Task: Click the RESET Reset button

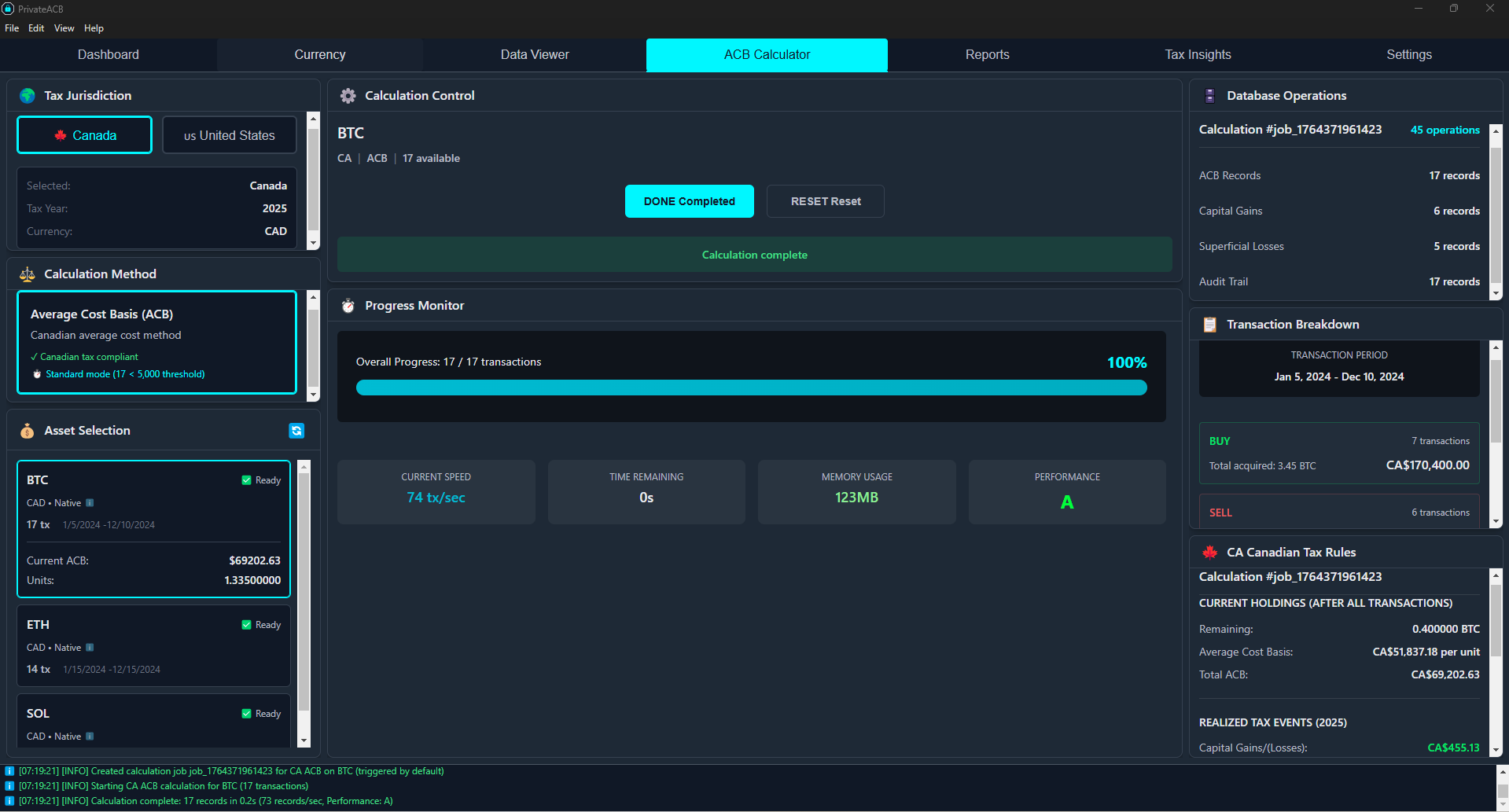Action: [x=824, y=201]
